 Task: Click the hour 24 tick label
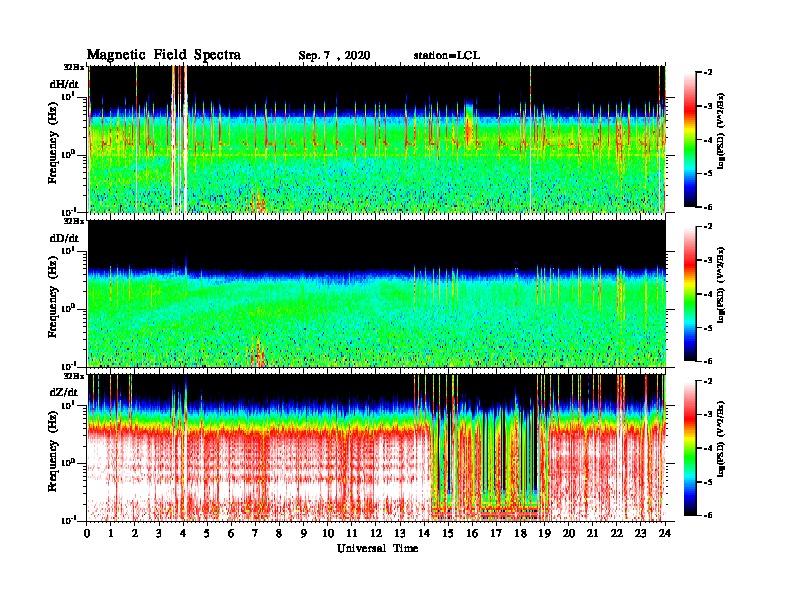665,533
